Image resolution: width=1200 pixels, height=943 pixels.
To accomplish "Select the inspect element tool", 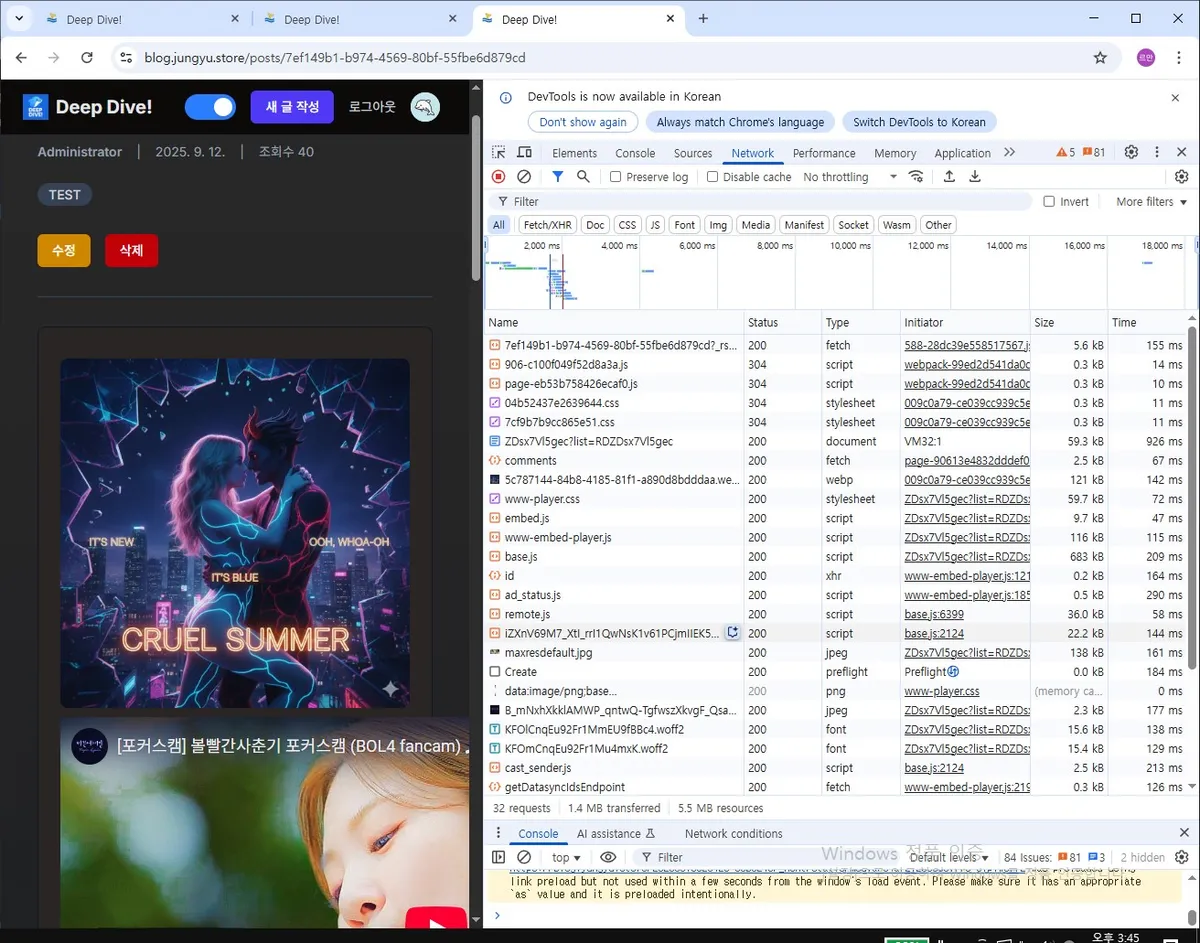I will coord(497,152).
